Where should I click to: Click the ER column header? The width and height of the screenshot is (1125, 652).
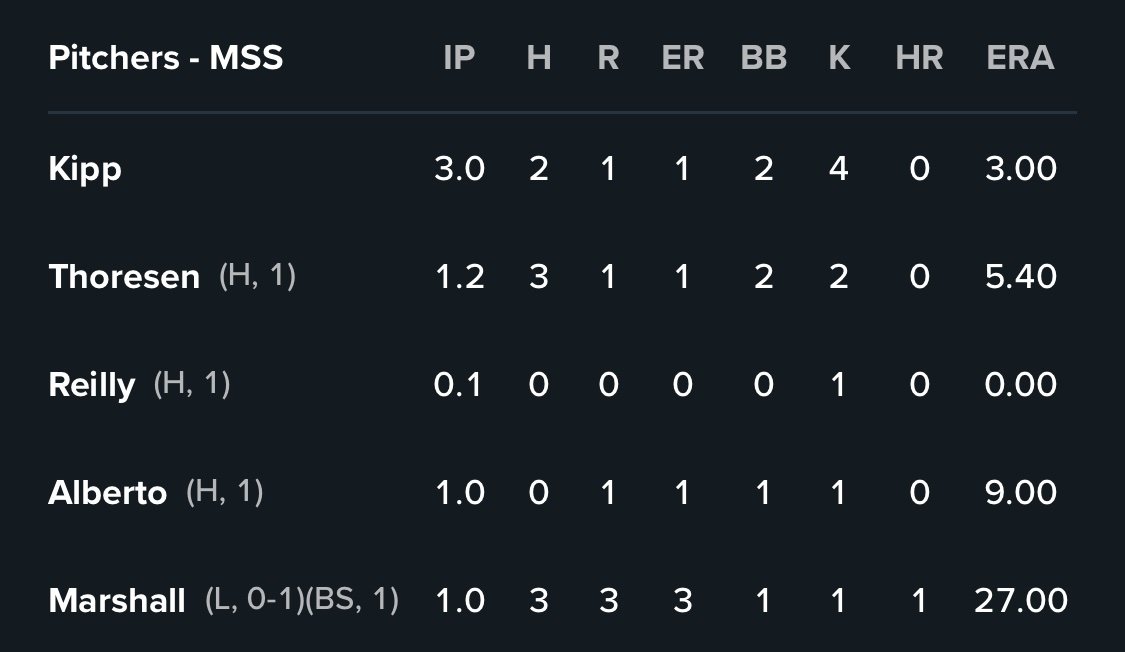tap(683, 58)
